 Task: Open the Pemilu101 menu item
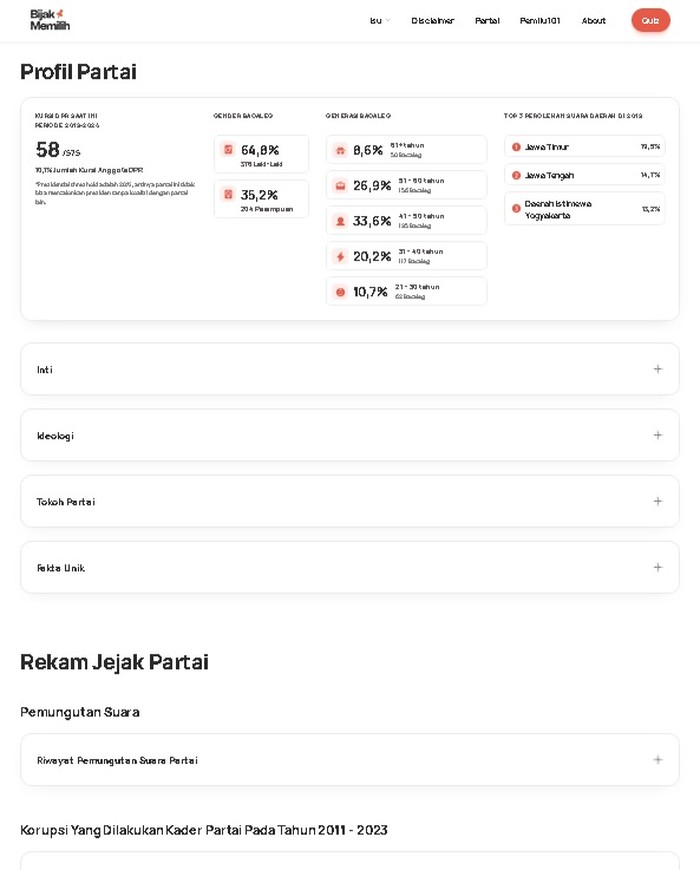coord(540,21)
